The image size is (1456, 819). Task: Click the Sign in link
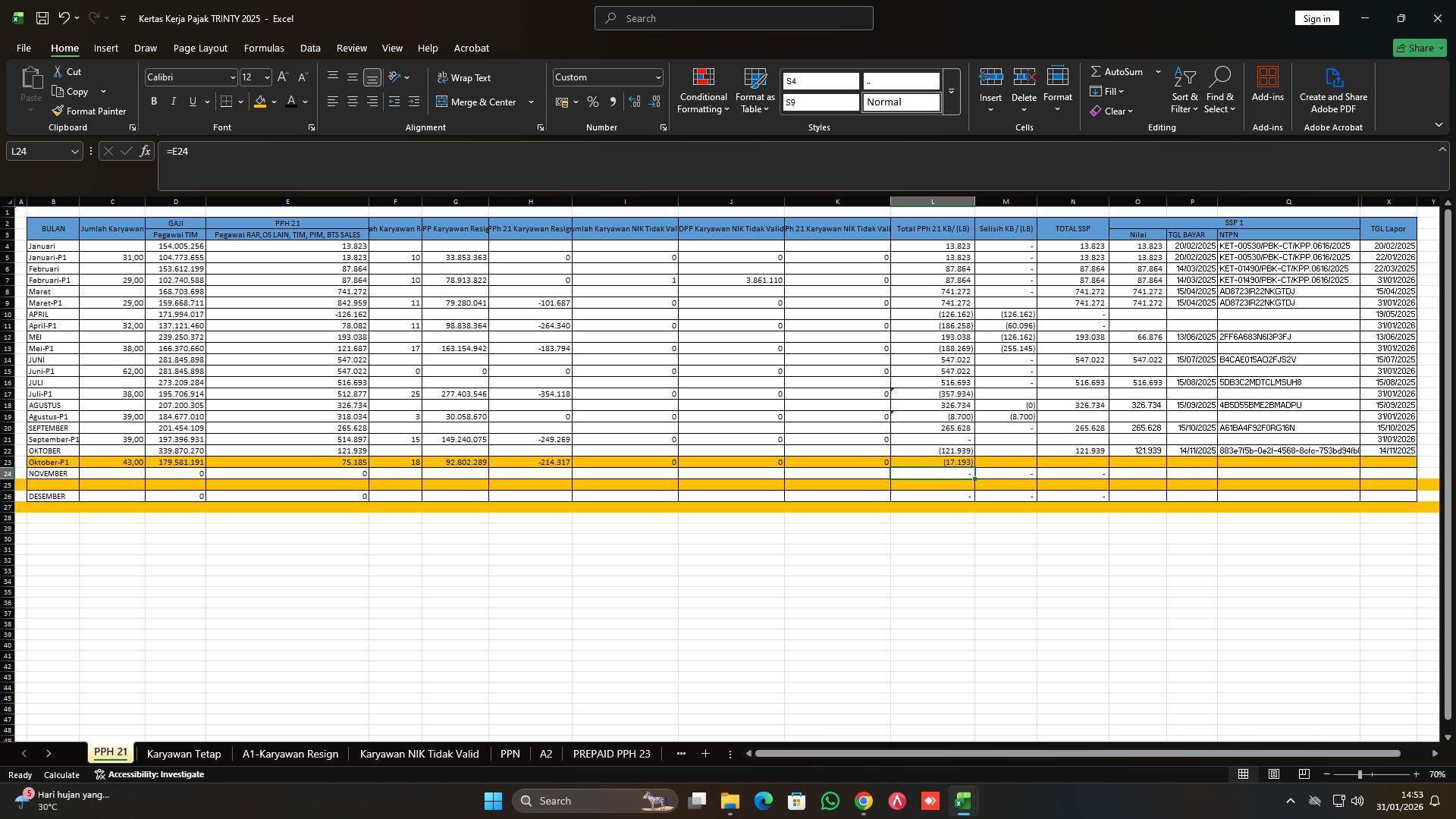(1316, 17)
